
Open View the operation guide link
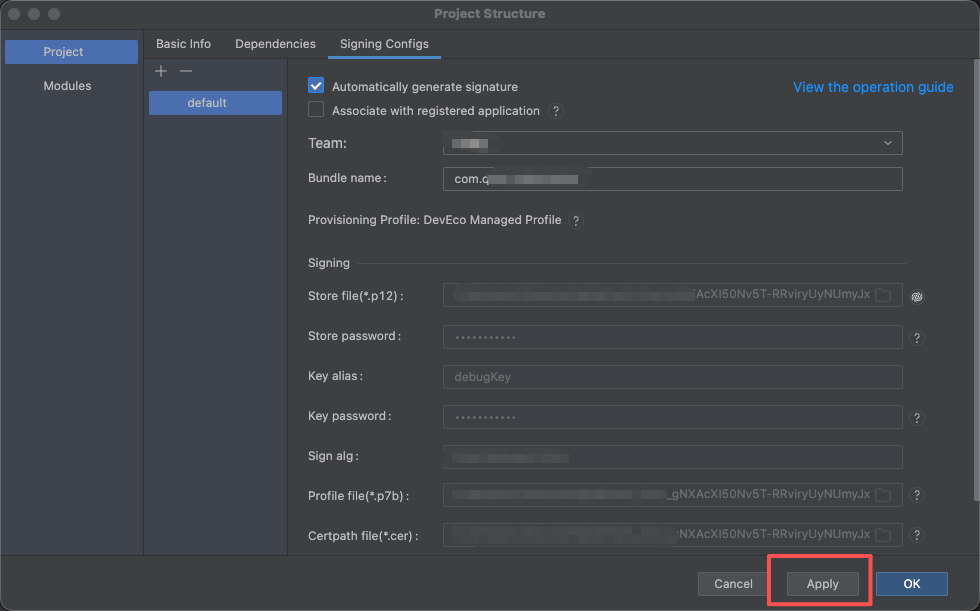point(873,87)
